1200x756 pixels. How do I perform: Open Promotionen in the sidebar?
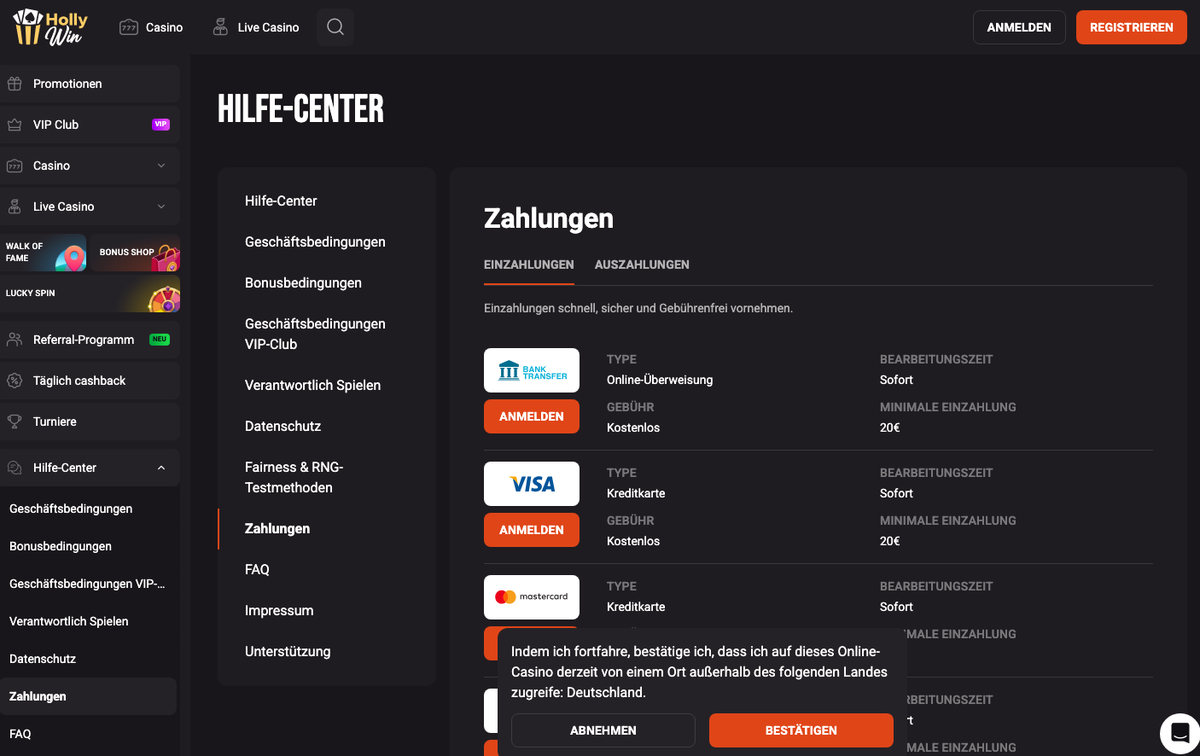90,84
